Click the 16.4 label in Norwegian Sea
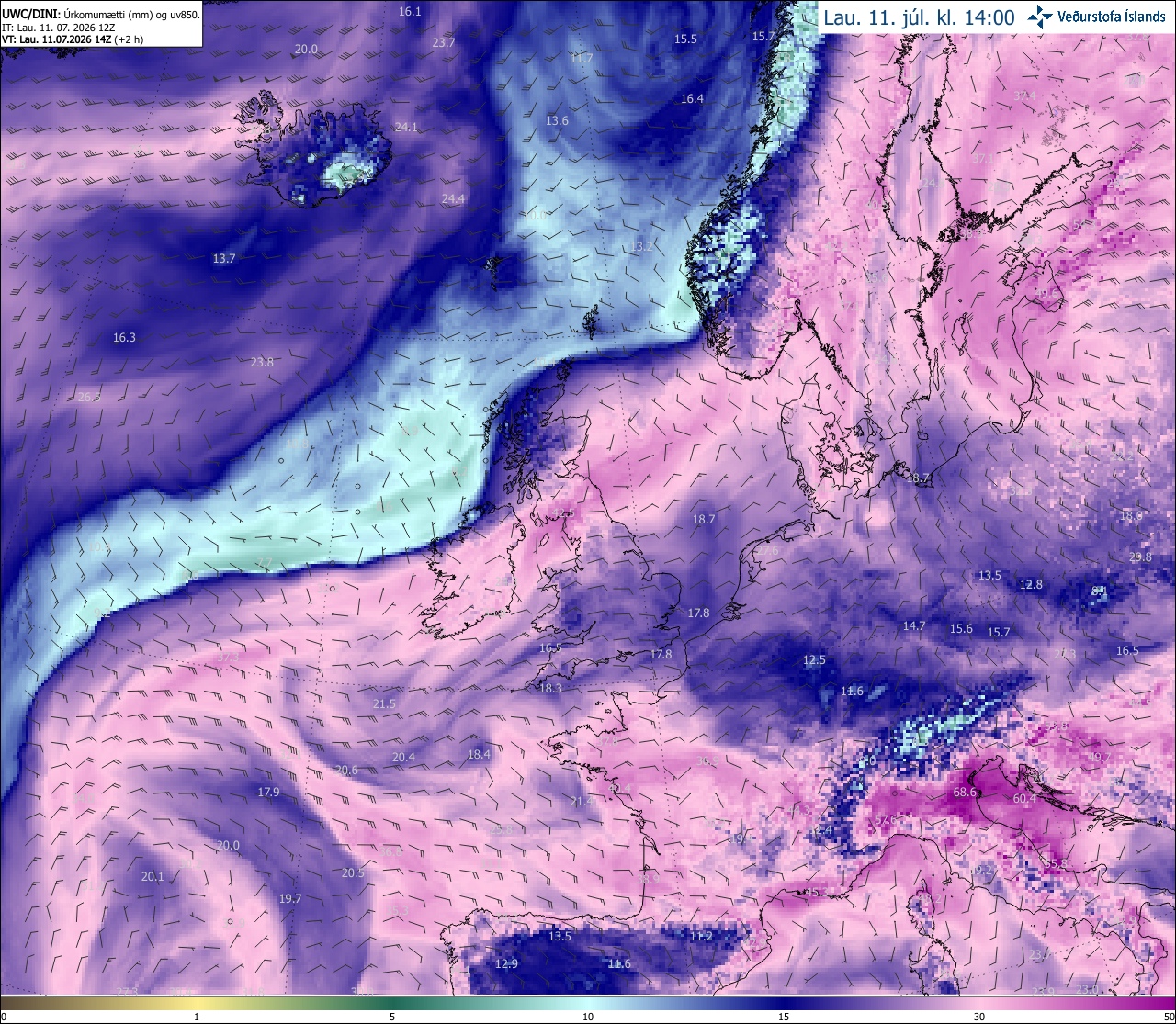This screenshot has width=1176, height=1024. coord(692,99)
